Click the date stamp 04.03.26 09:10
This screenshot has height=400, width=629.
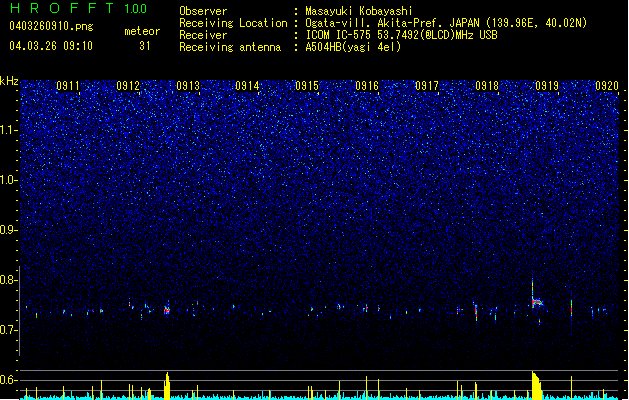pyautogui.click(x=51, y=46)
